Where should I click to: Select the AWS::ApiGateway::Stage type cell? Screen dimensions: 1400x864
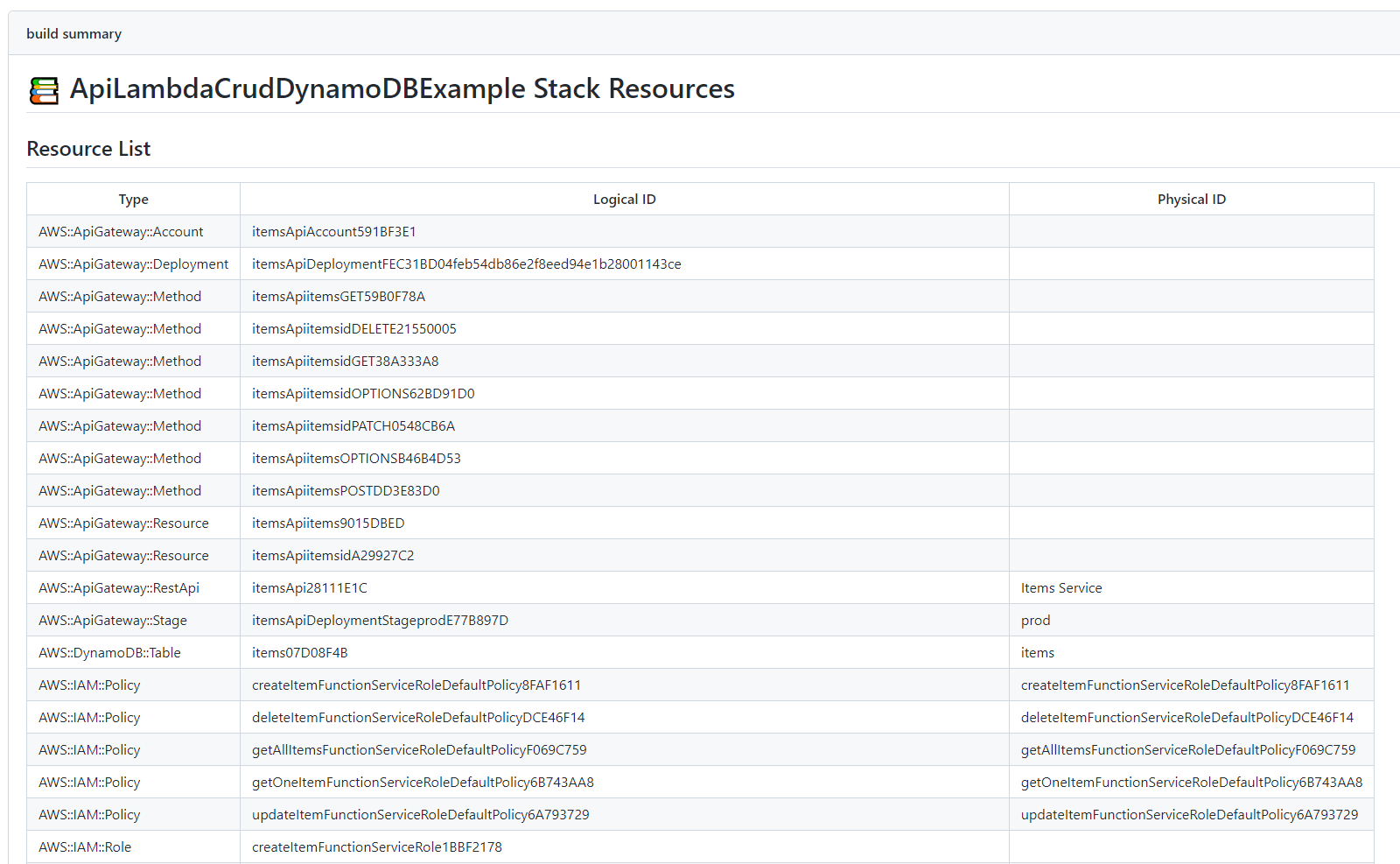pyautogui.click(x=134, y=620)
